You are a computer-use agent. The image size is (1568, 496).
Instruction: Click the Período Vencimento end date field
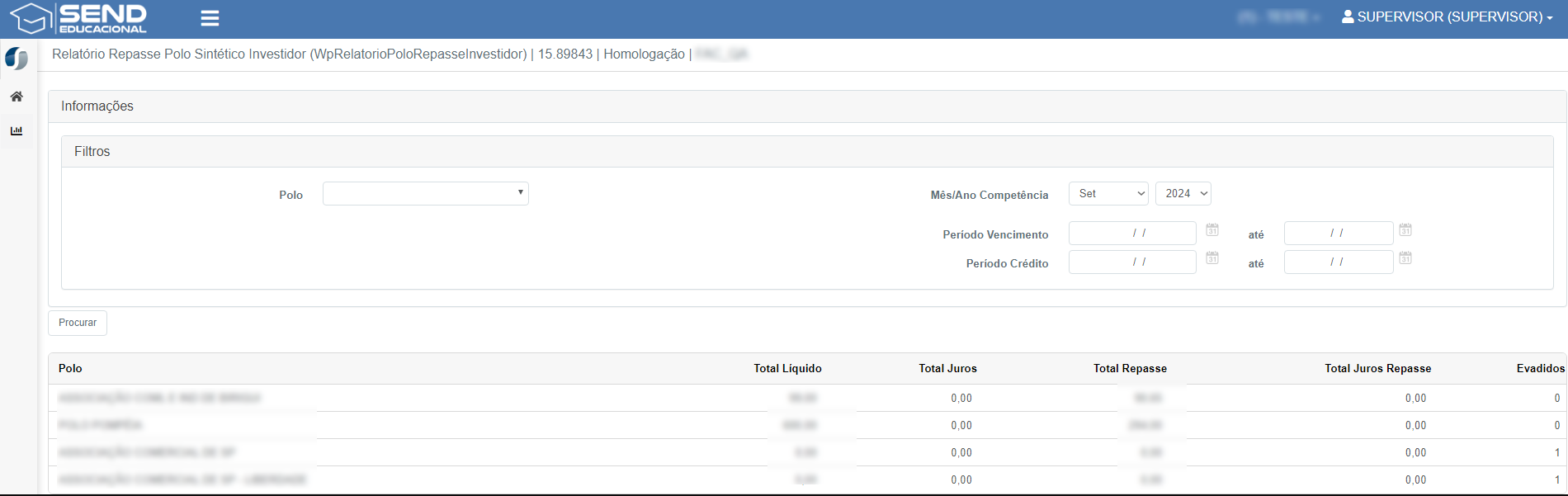1338,234
